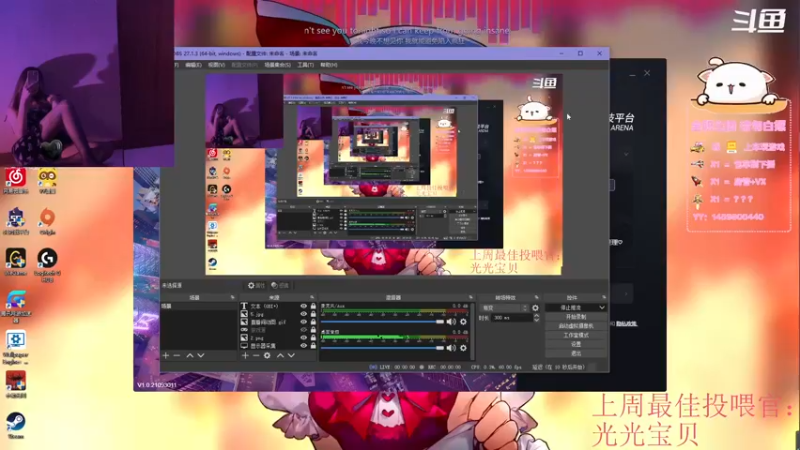The height and width of the screenshot is (450, 800).
Task: Open the transition type dropdown 渐变
Action: [x=504, y=308]
